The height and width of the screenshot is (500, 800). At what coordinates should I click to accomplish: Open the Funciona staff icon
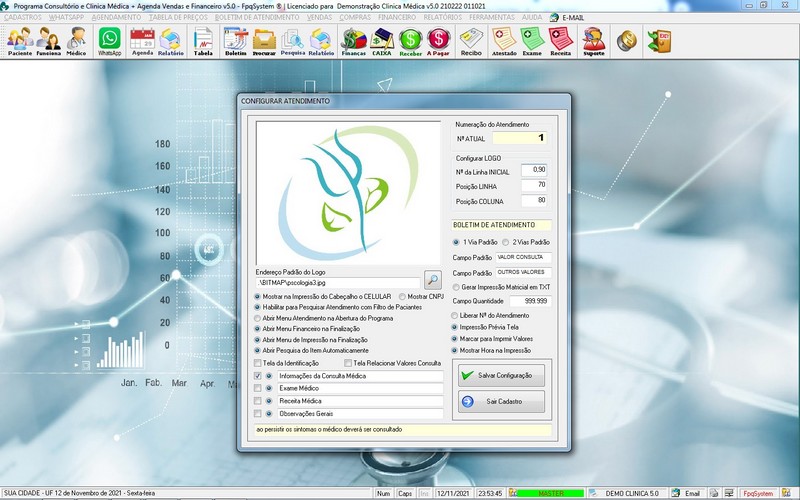48,41
